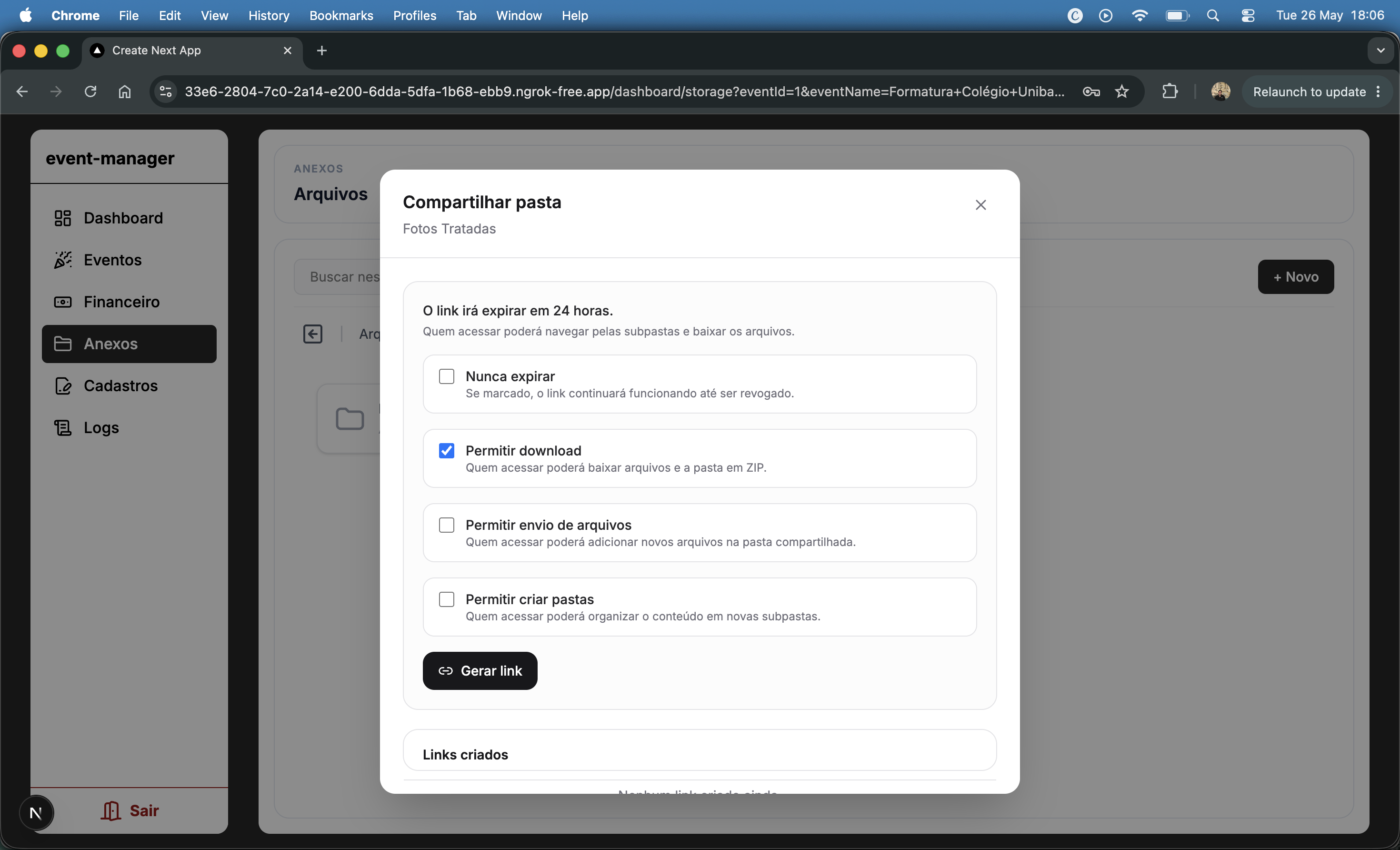Open the Window menu
This screenshot has width=1400, height=850.
pos(519,15)
